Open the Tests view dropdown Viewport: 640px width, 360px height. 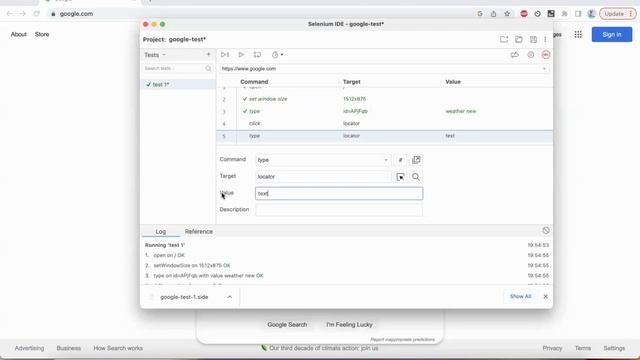[155, 55]
